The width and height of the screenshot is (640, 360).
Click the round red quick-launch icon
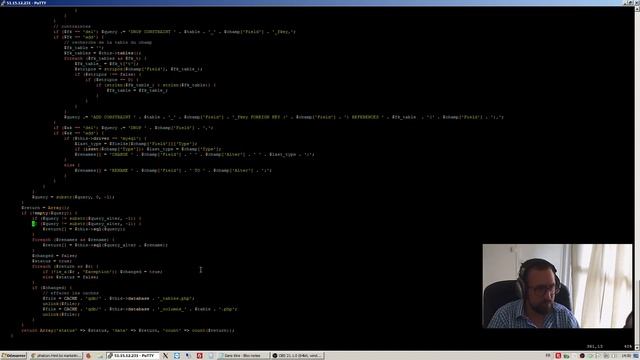pyautogui.click(x=88, y=356)
